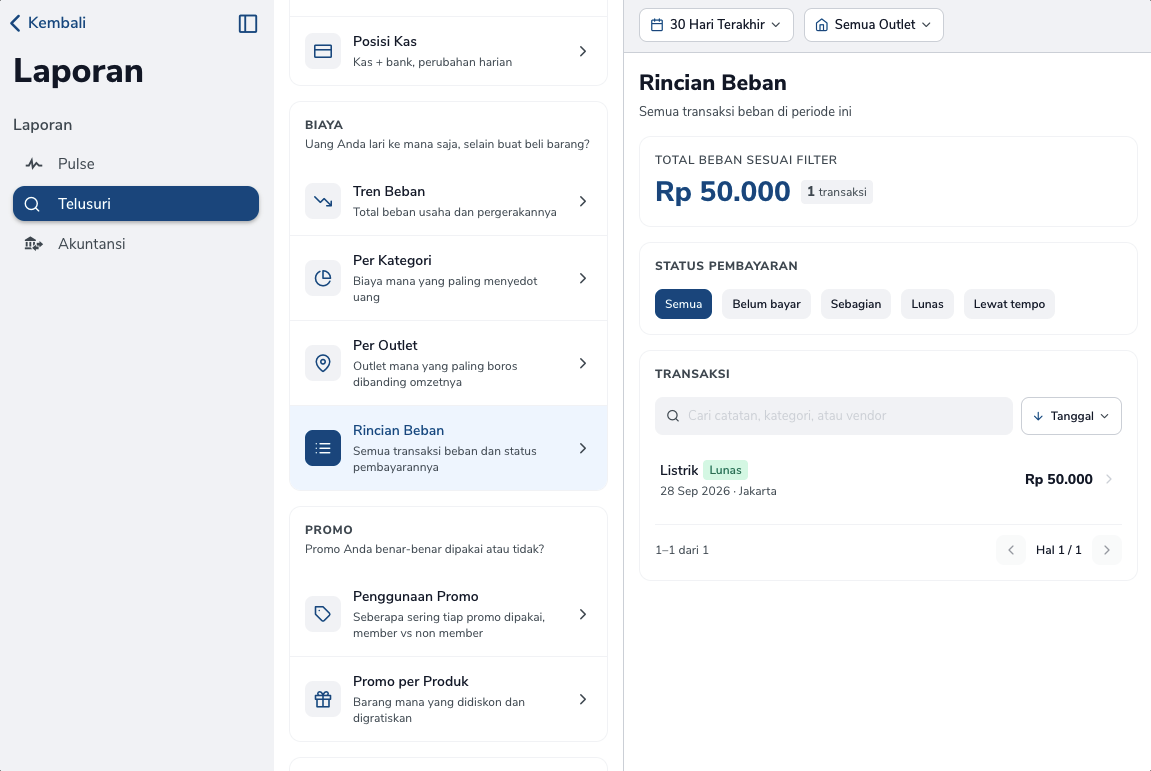Filter by Belum bayar status
The image size is (1151, 771).
coord(766,304)
